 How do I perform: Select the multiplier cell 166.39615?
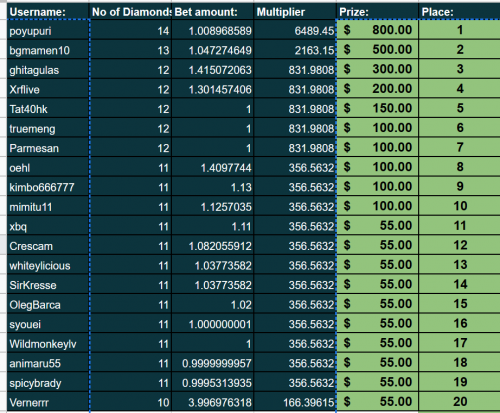click(x=295, y=402)
